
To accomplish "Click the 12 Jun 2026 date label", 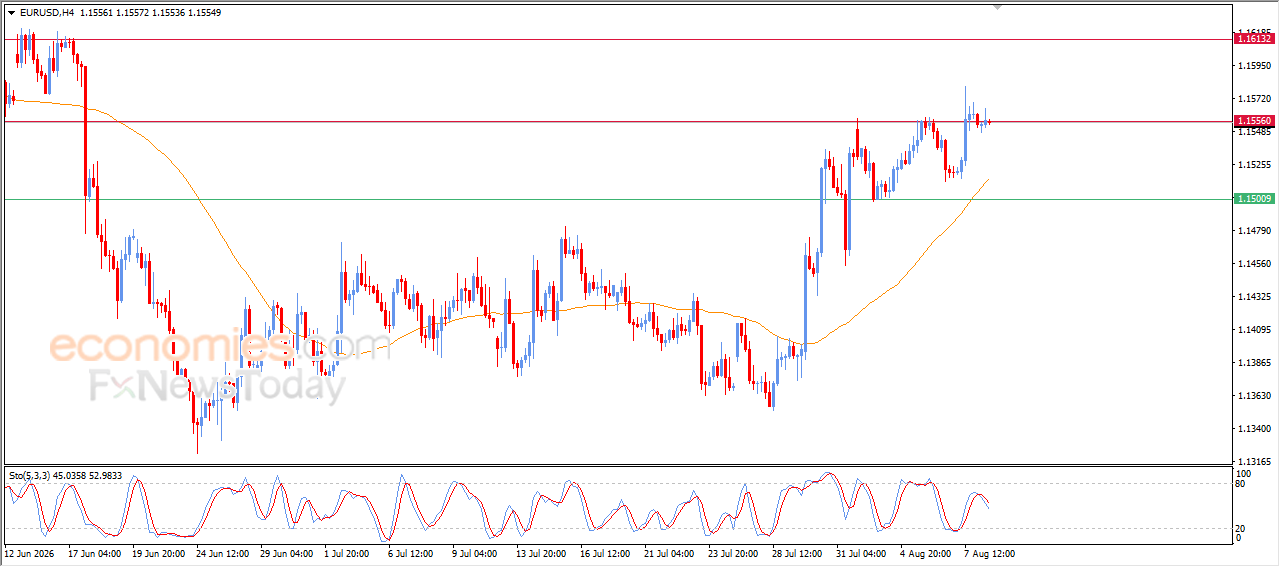I will coord(28,552).
